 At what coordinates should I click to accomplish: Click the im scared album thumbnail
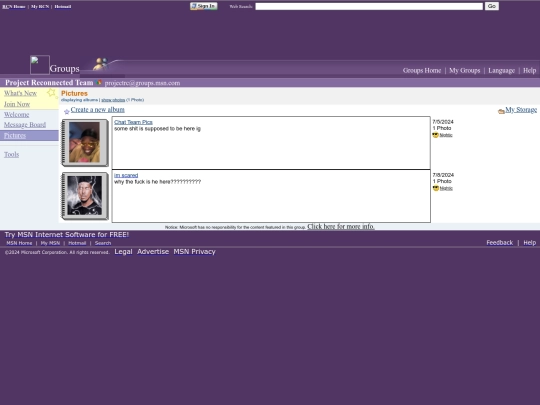(85, 196)
